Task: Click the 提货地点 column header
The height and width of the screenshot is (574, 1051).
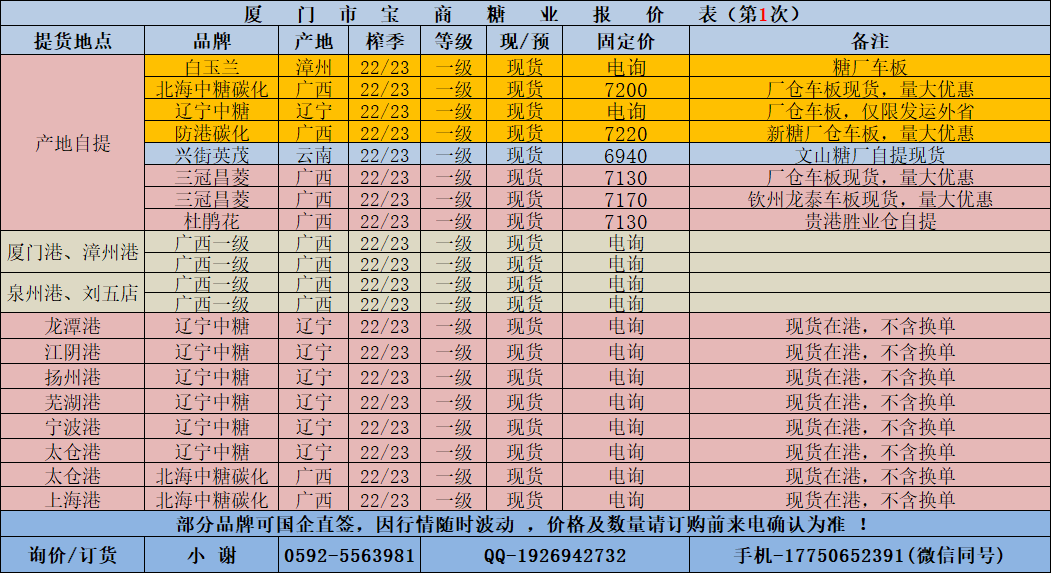Action: click(73, 42)
